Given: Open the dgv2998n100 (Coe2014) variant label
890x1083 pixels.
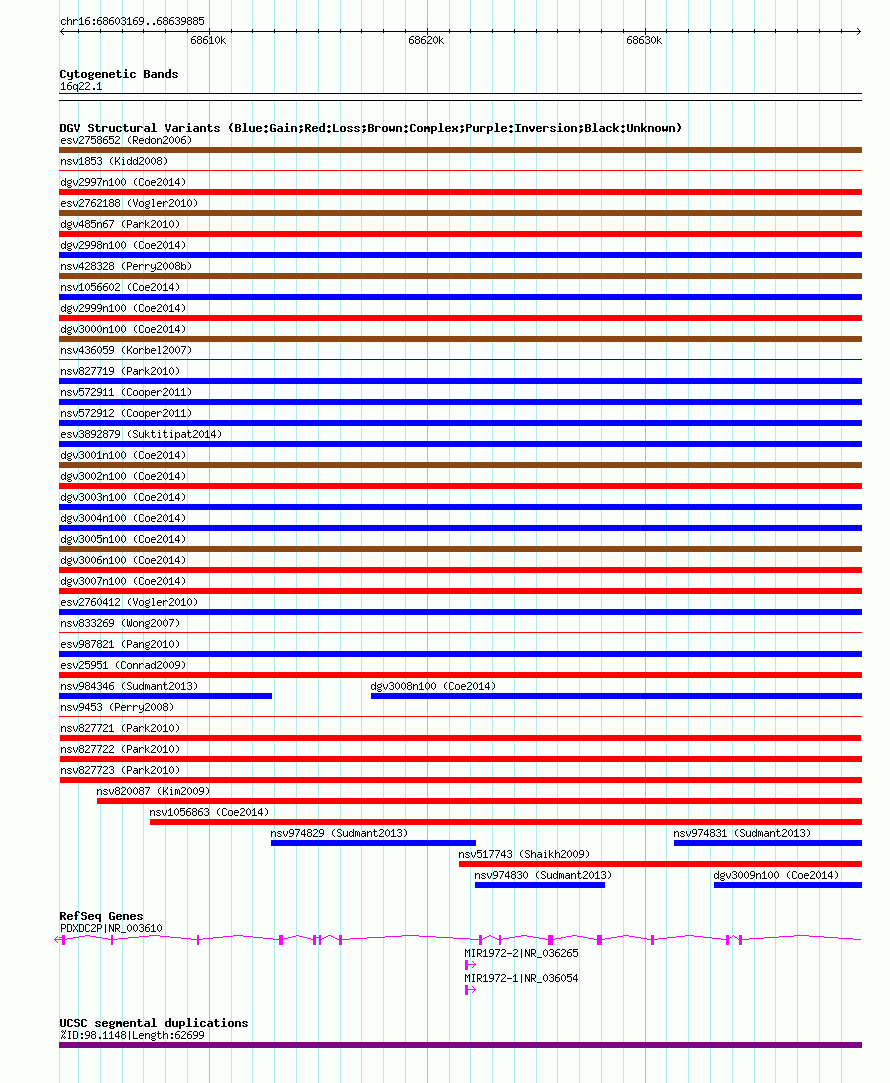Looking at the screenshot, I should click(x=123, y=245).
